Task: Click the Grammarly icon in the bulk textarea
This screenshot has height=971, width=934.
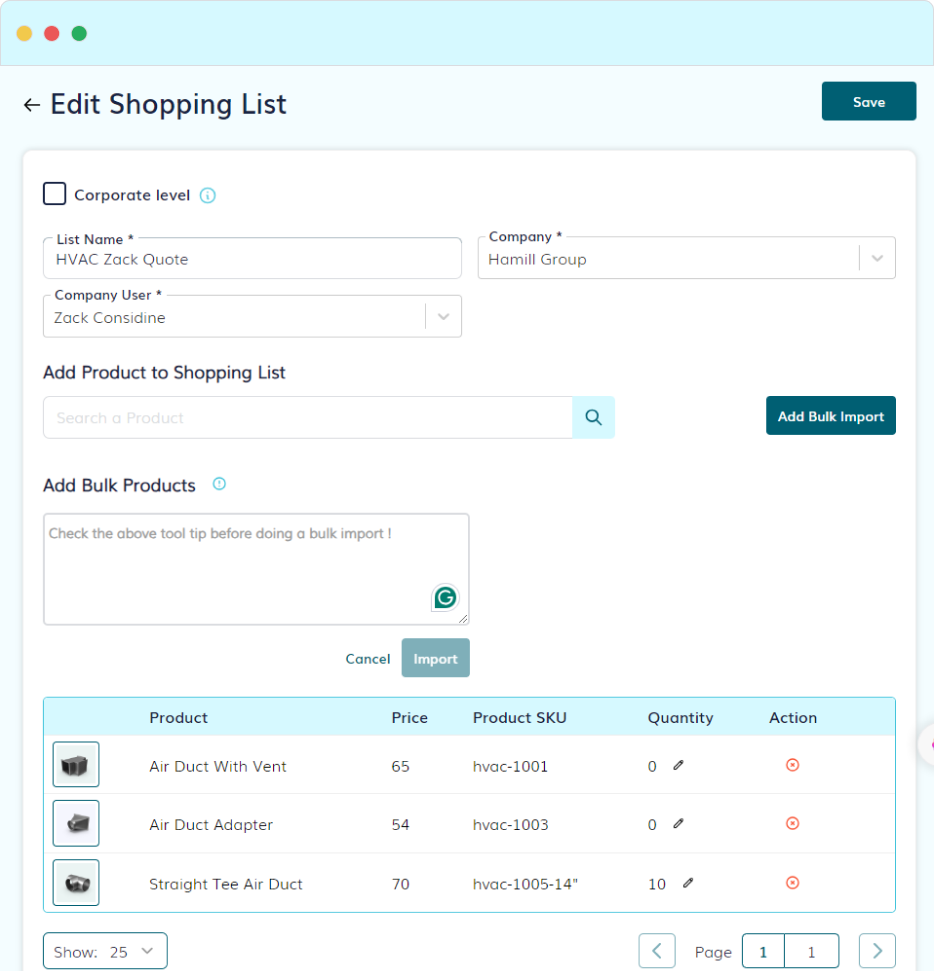Action: (445, 598)
